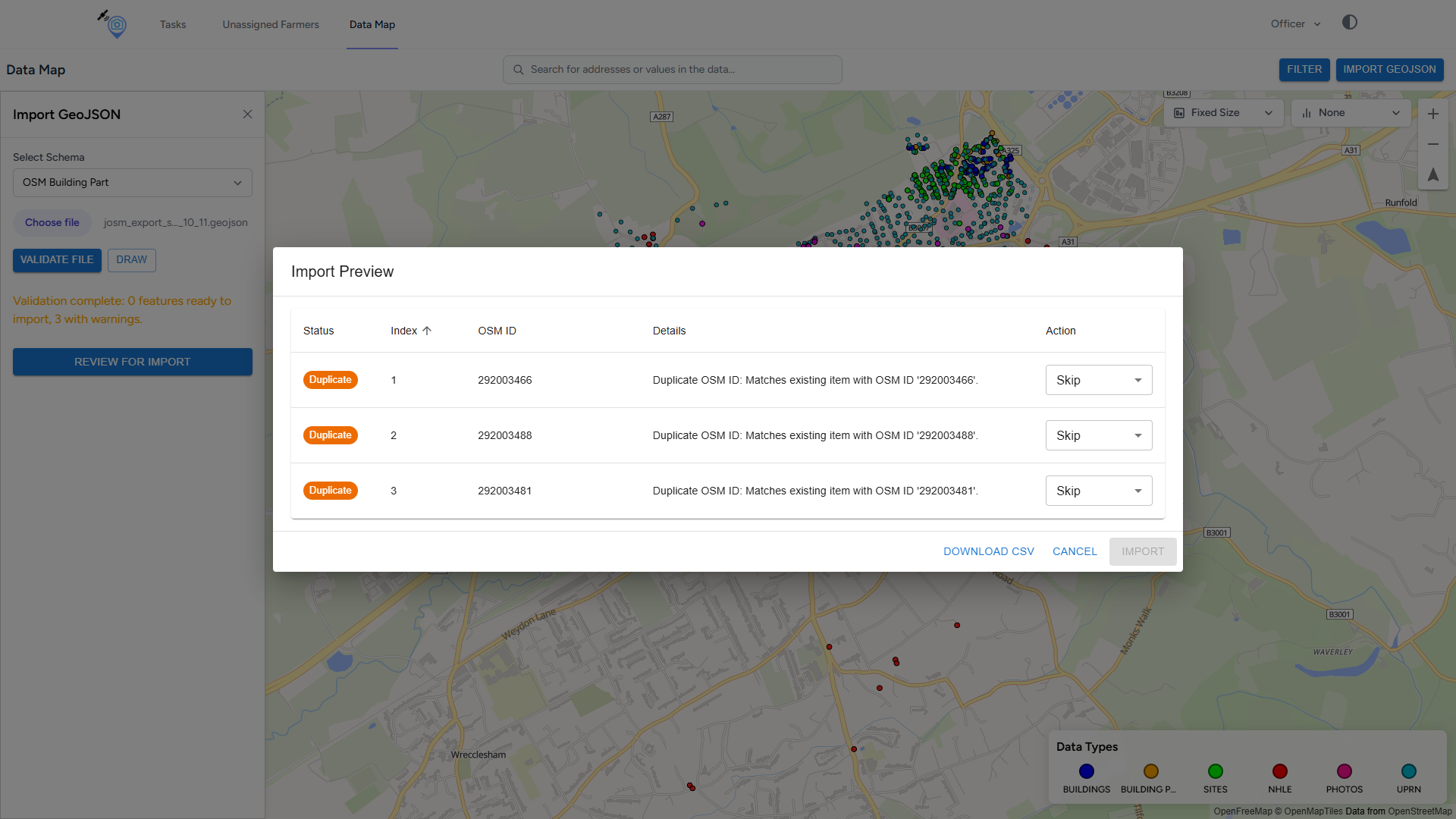Image resolution: width=1456 pixels, height=819 pixels.
Task: Click the map zoom in plus icon
Action: pos(1432,114)
